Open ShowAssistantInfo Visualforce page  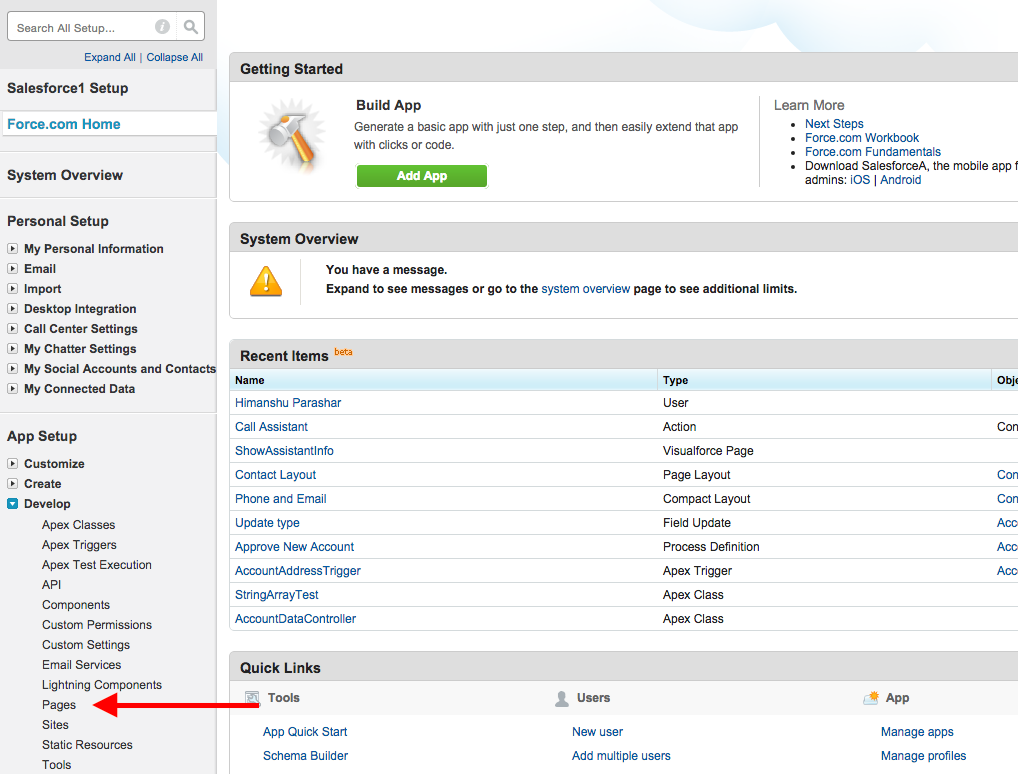284,451
